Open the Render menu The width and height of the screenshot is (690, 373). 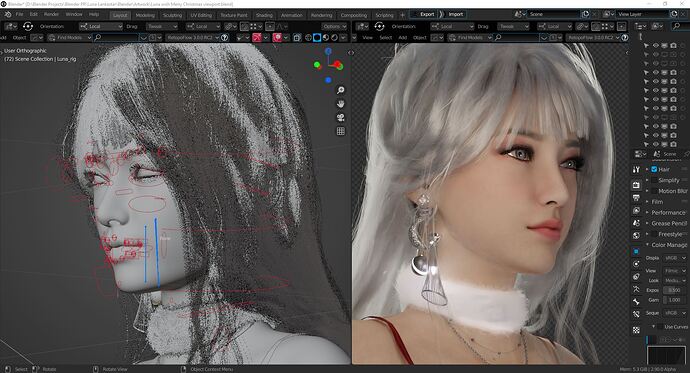(x=51, y=15)
